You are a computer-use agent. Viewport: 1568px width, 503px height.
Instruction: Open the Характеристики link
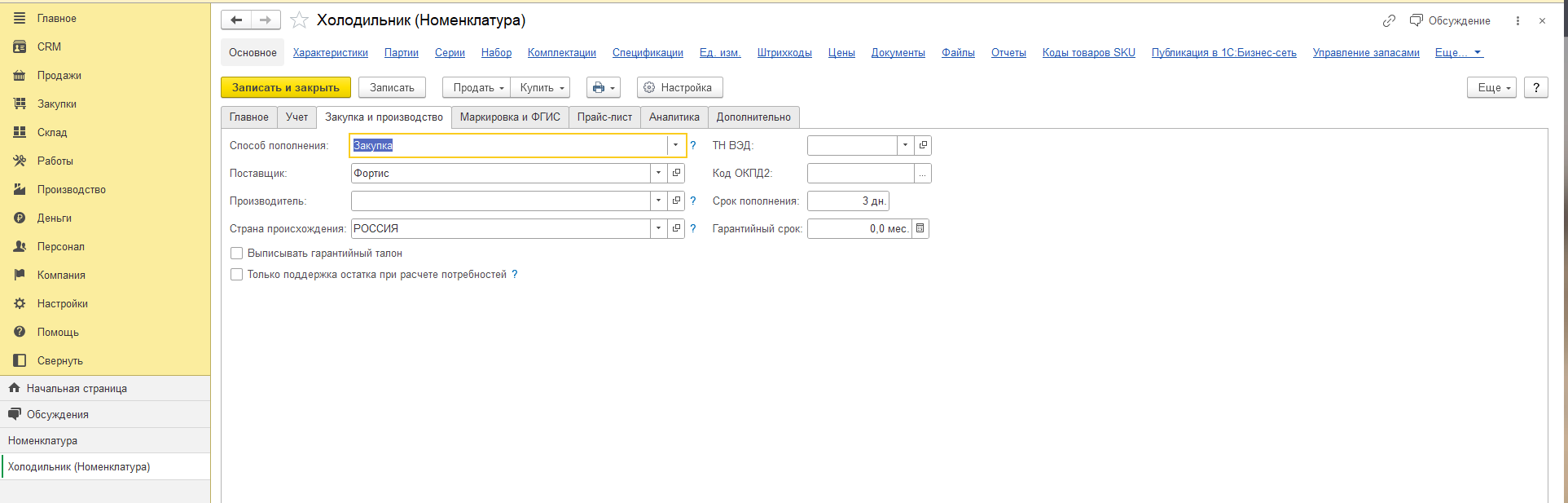pos(331,52)
